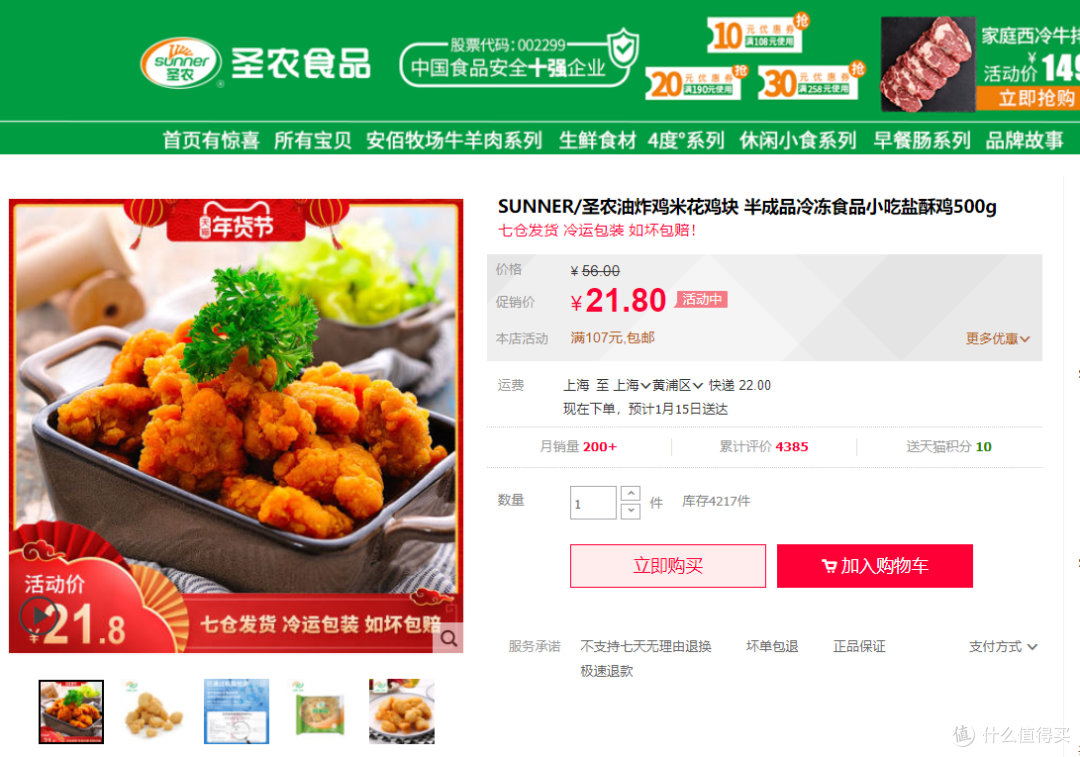This screenshot has height=757, width=1080.
Task: Select the certificate document thumbnail
Action: point(236,712)
